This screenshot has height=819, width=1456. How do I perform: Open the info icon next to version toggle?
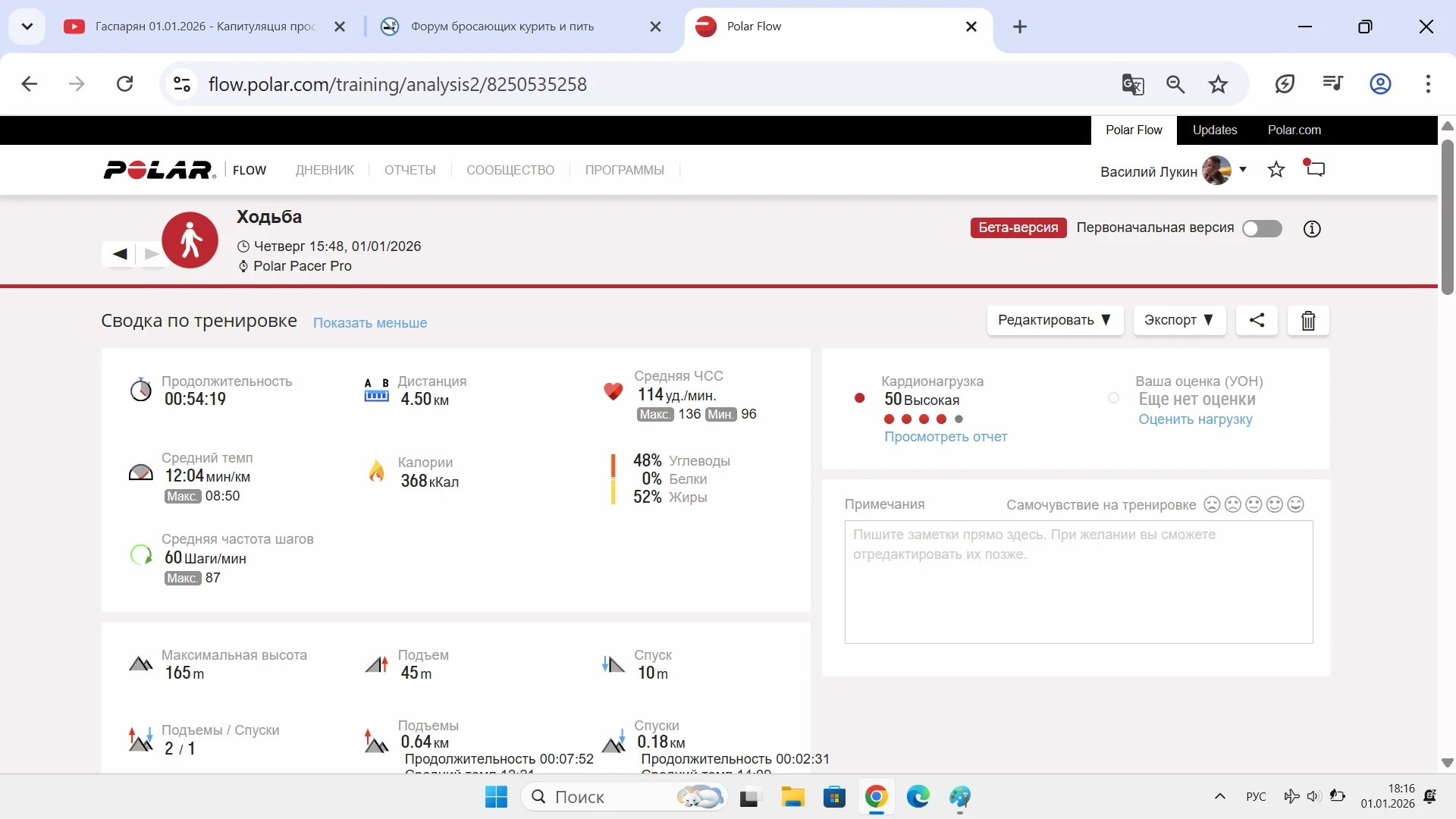1312,228
